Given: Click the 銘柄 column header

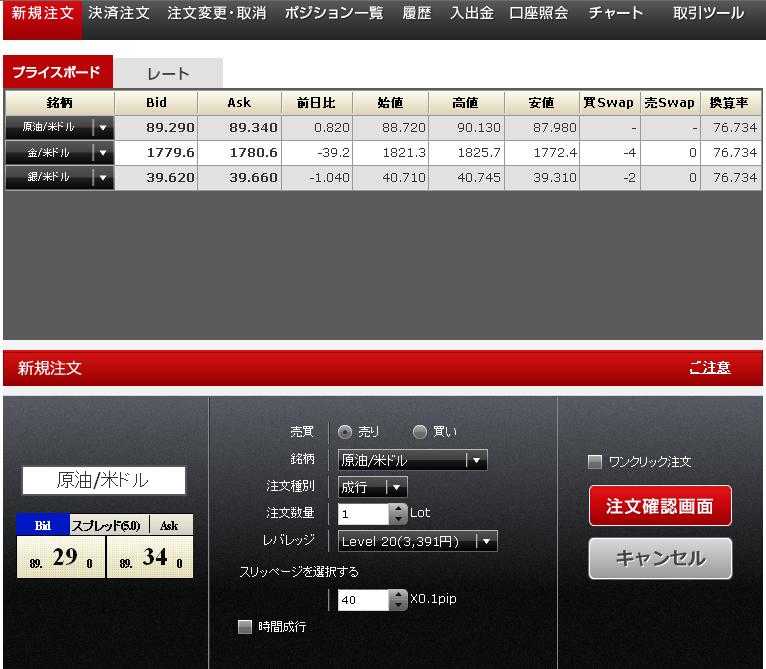Looking at the screenshot, I should point(60,103).
